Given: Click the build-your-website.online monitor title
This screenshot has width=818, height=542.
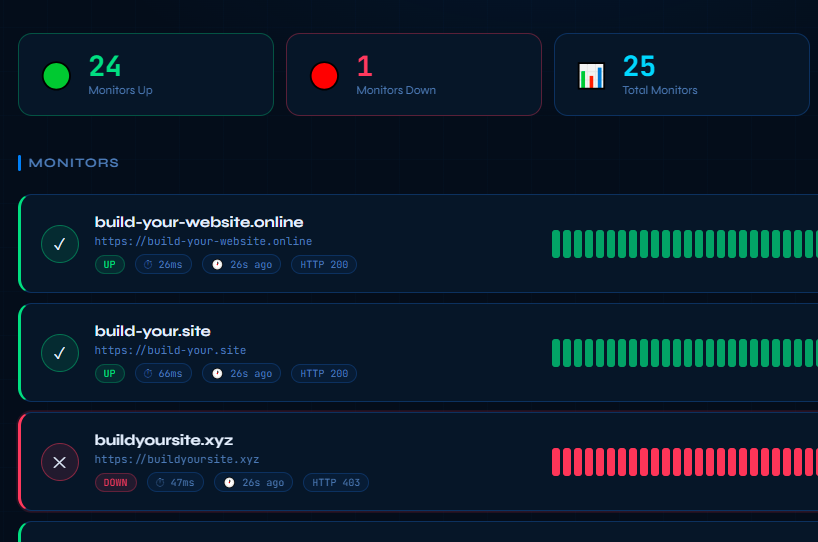Looking at the screenshot, I should pos(199,222).
